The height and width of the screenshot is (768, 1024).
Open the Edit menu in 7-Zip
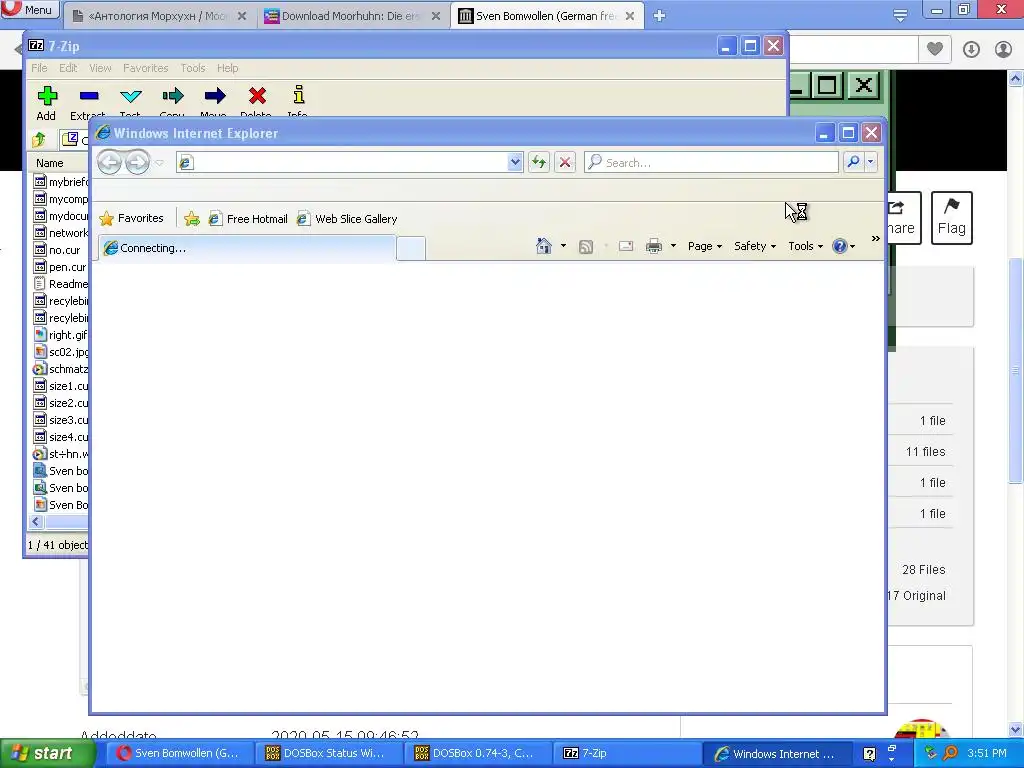68,68
